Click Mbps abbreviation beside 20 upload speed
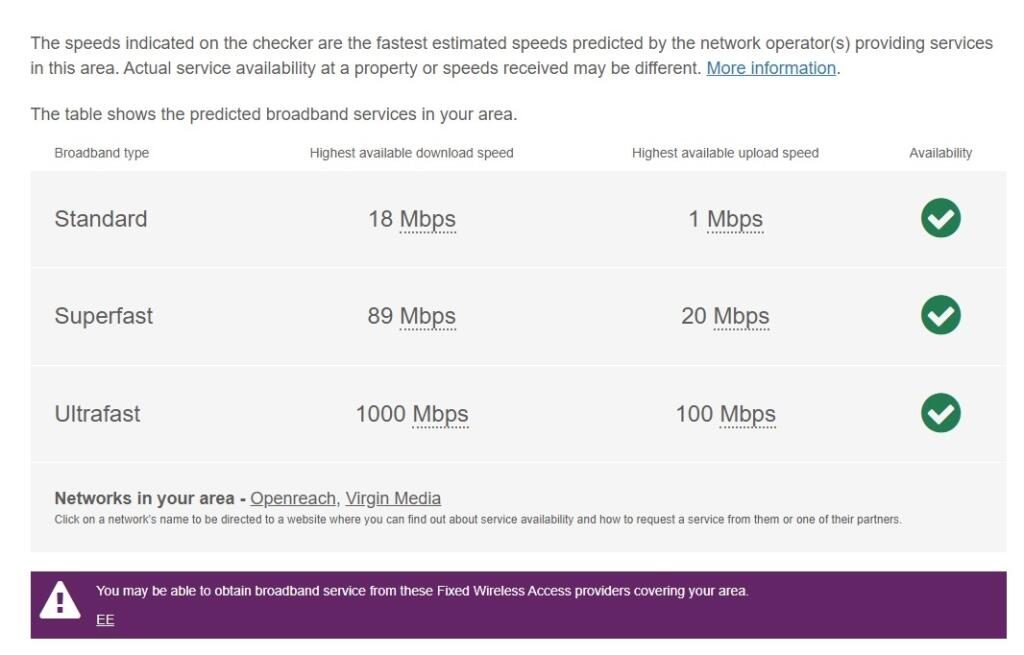Viewport: 1024px width, 655px height. (741, 316)
